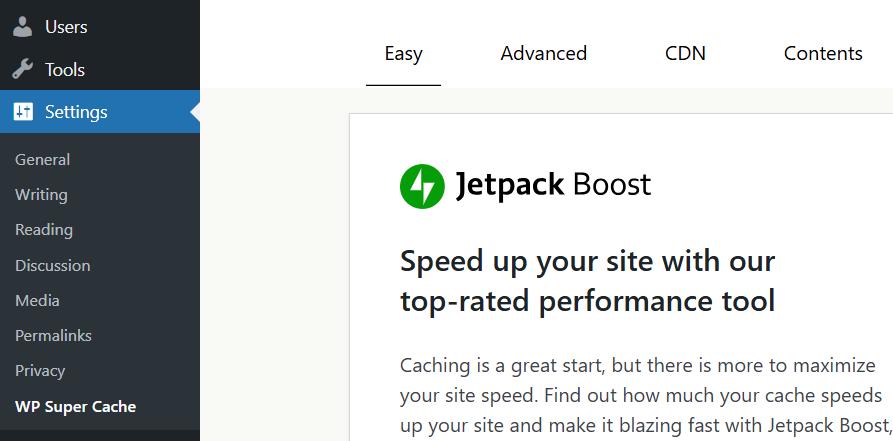Open Writing settings page
Viewport: 893px width, 441px height.
pyautogui.click(x=41, y=195)
